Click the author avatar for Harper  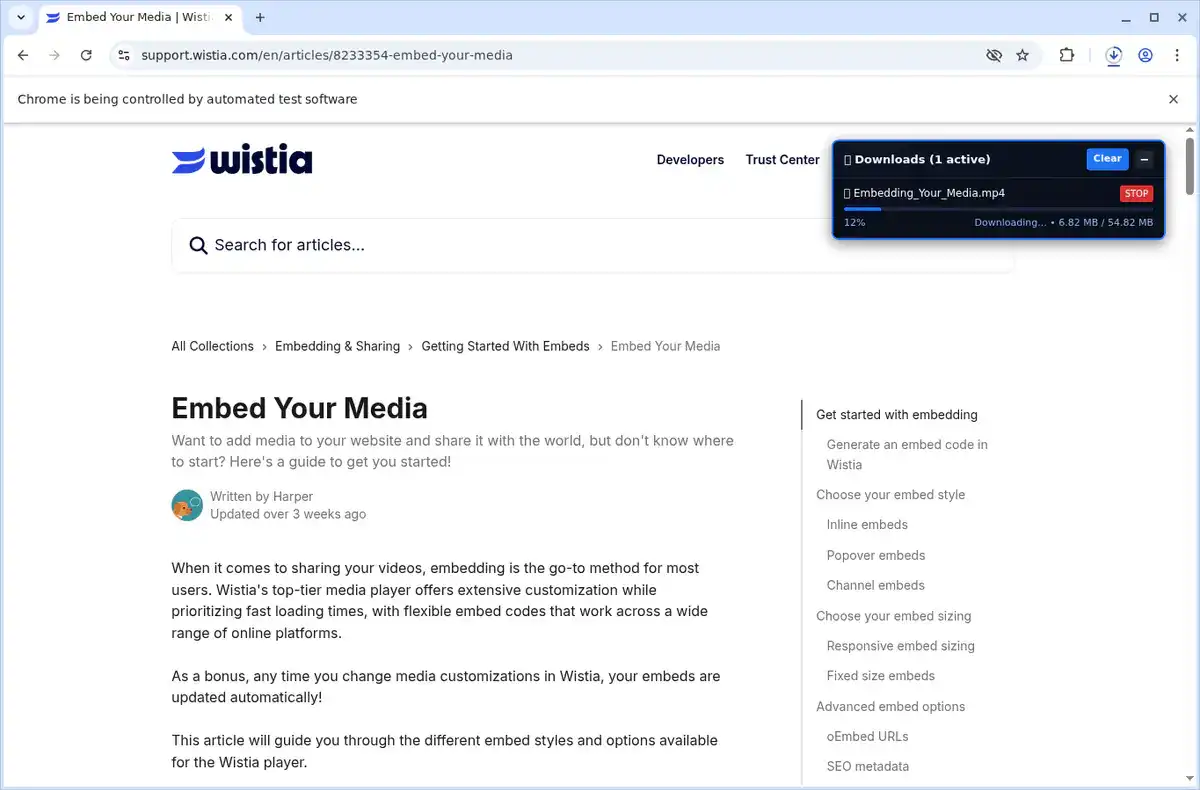tap(187, 505)
